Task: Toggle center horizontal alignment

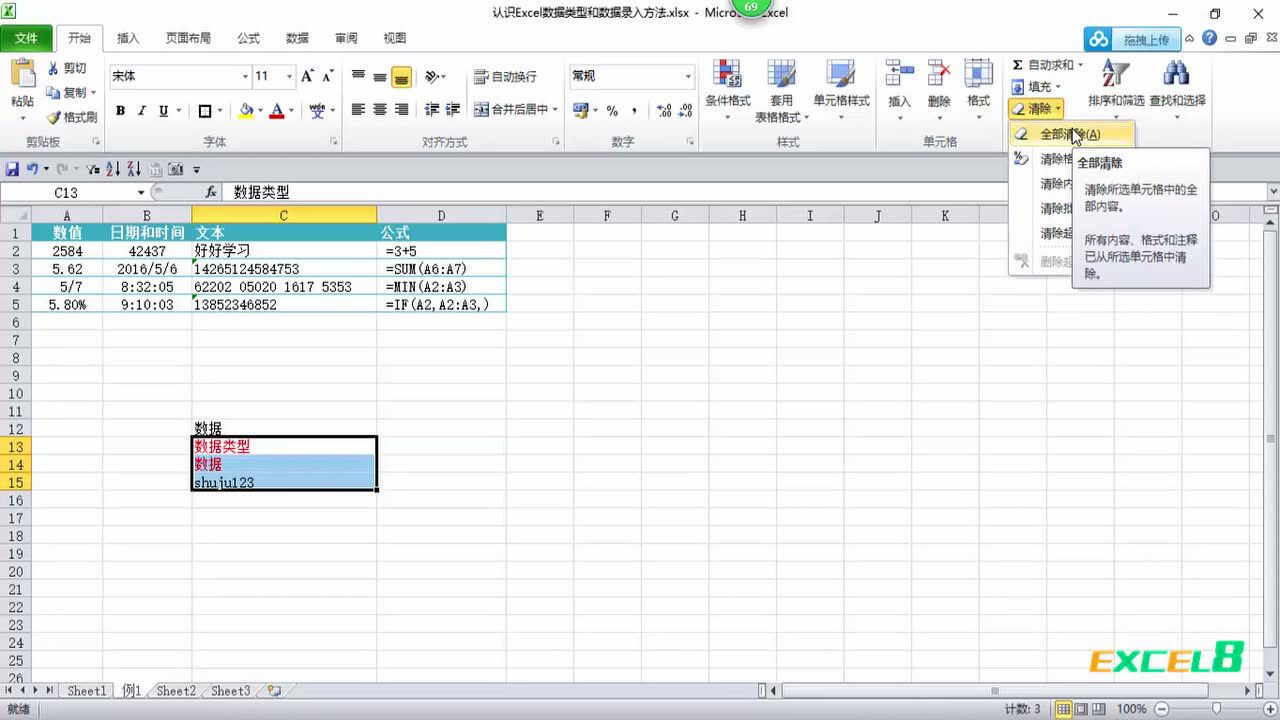Action: [x=380, y=110]
